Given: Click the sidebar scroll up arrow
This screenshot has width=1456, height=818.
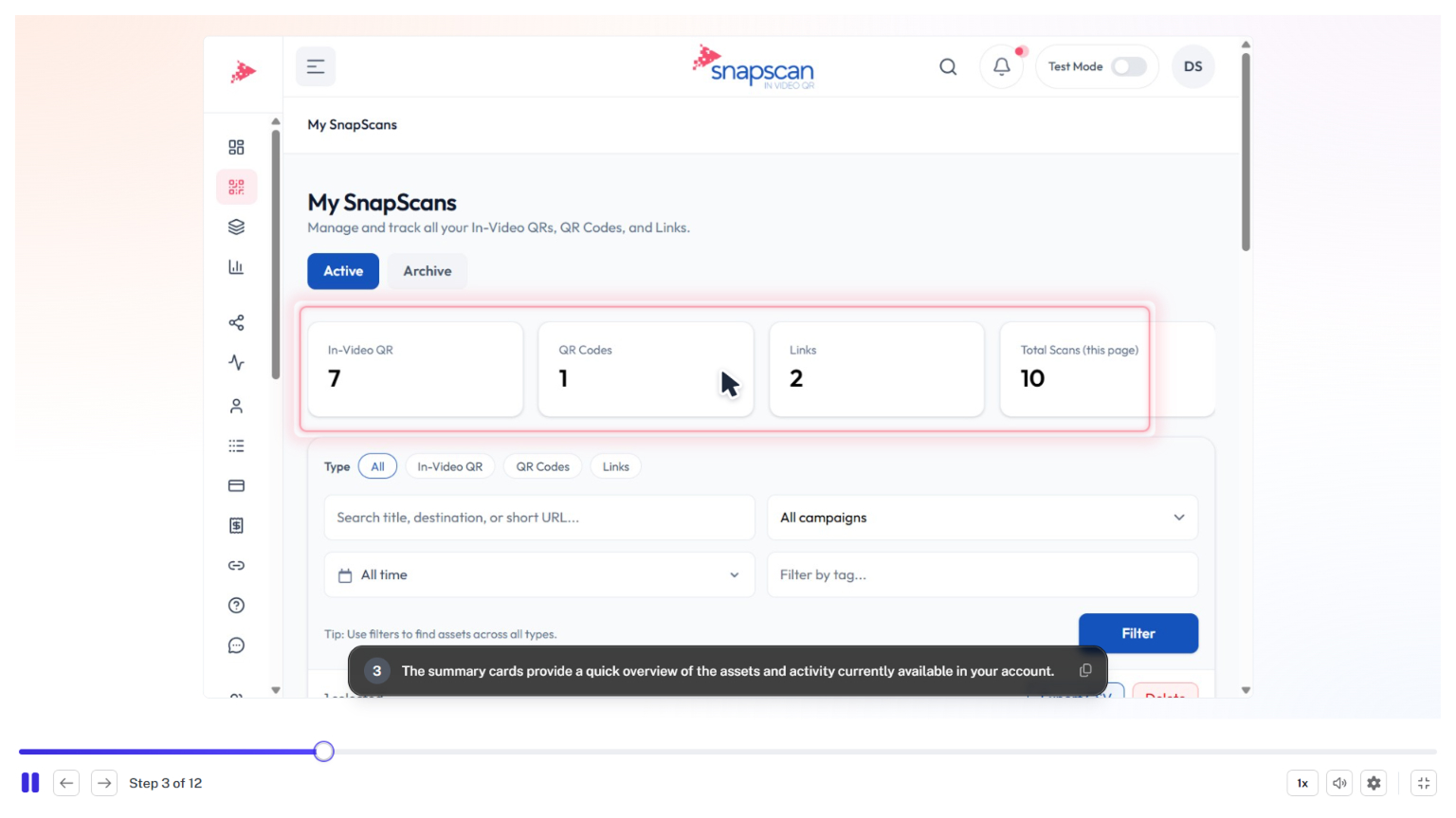Looking at the screenshot, I should 276,121.
